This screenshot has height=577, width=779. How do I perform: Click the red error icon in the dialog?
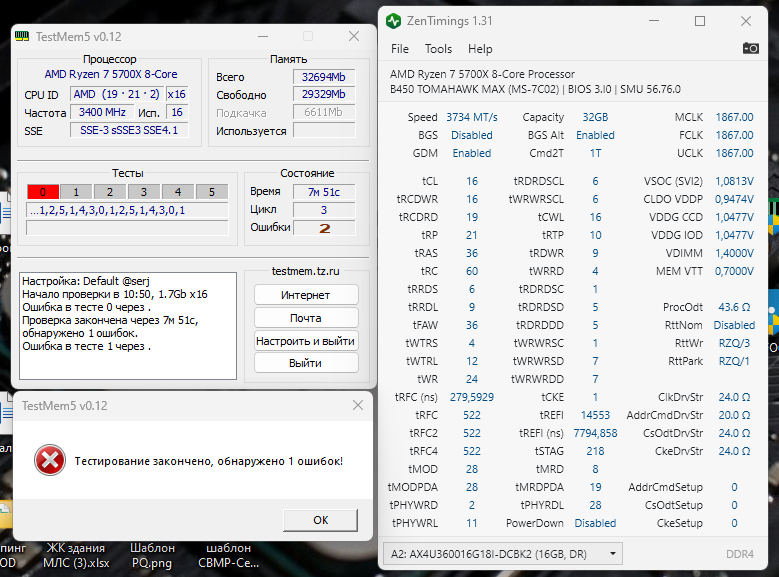(50, 460)
